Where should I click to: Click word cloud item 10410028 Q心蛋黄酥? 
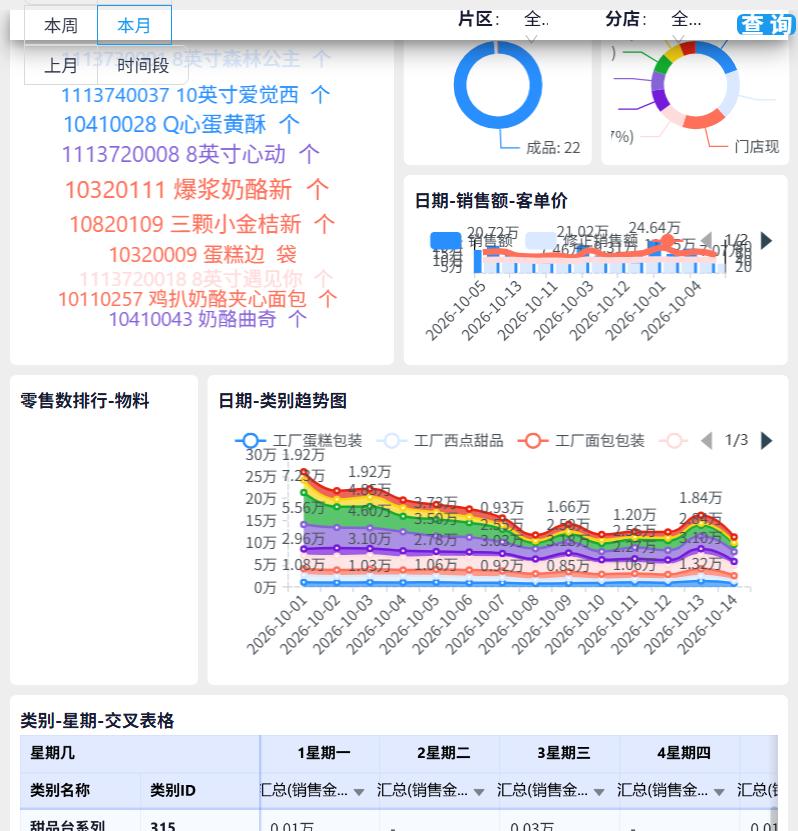click(181, 125)
